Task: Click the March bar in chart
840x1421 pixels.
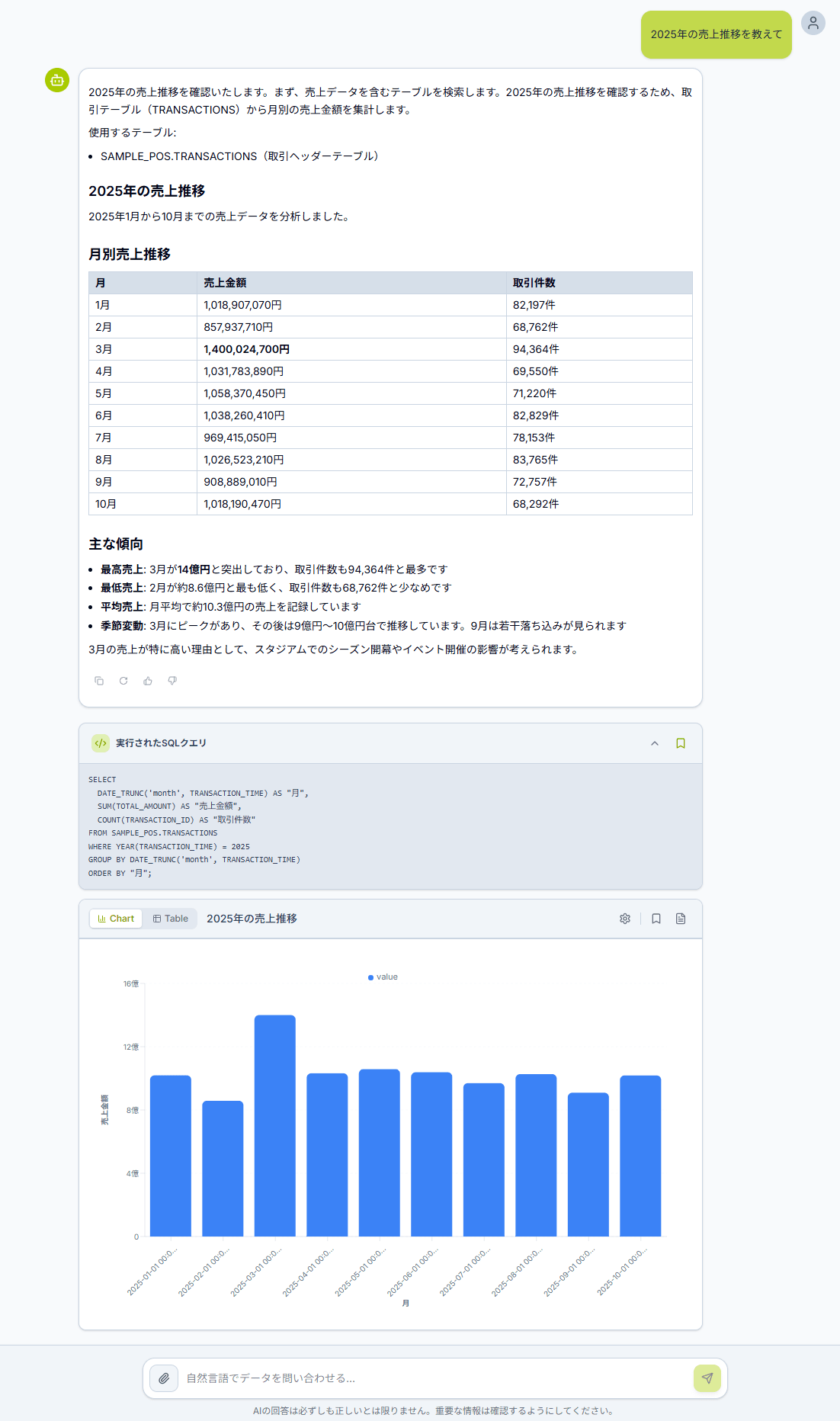Action: 275,1125
